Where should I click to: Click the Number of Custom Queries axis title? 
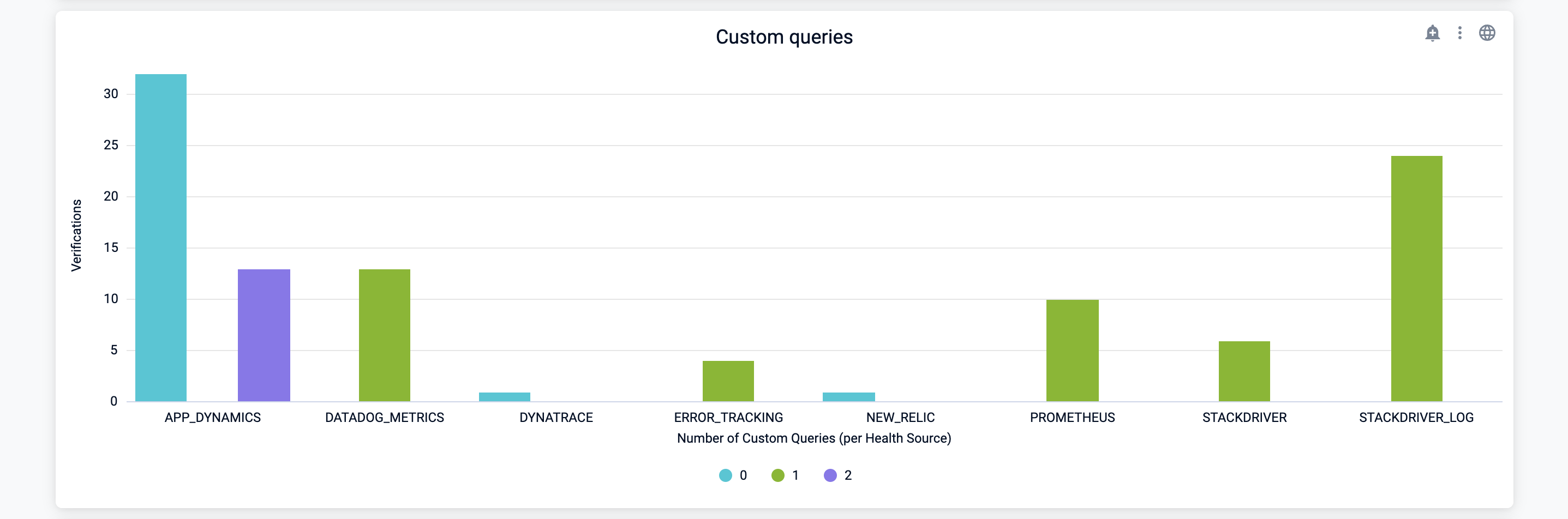(814, 438)
